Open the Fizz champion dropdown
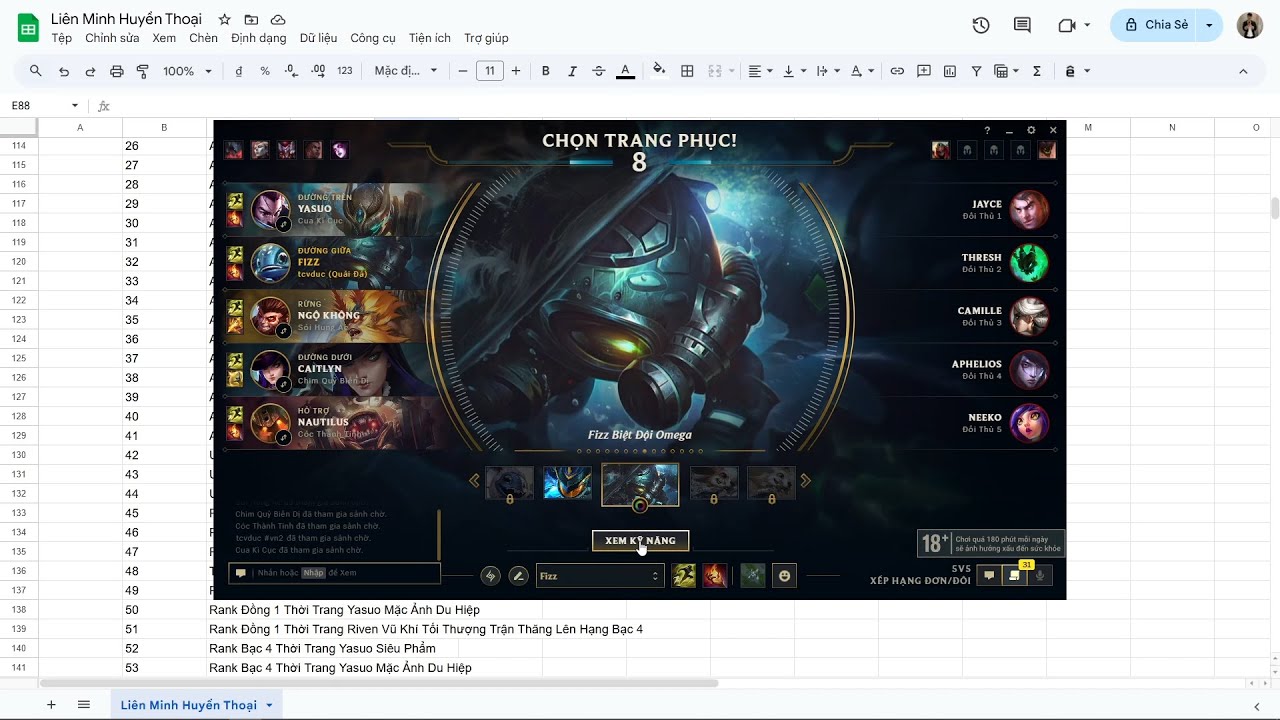1280x720 pixels. pos(599,575)
